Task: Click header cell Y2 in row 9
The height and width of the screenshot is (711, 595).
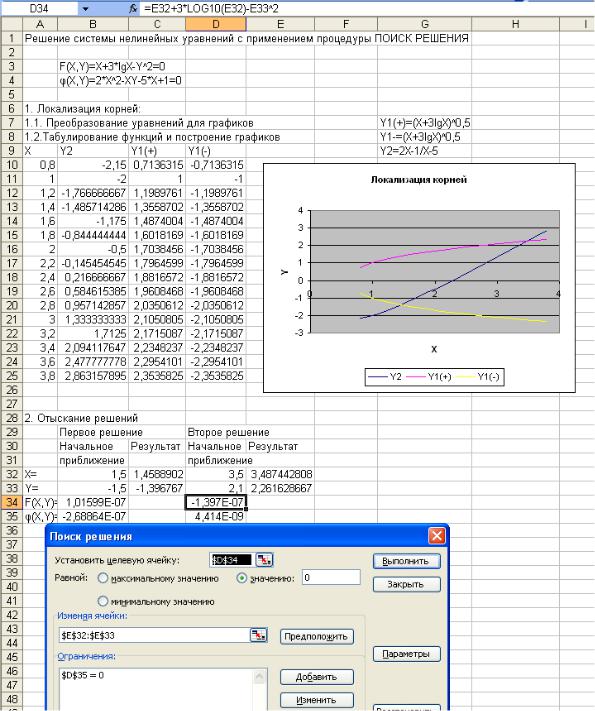Action: [x=93, y=151]
